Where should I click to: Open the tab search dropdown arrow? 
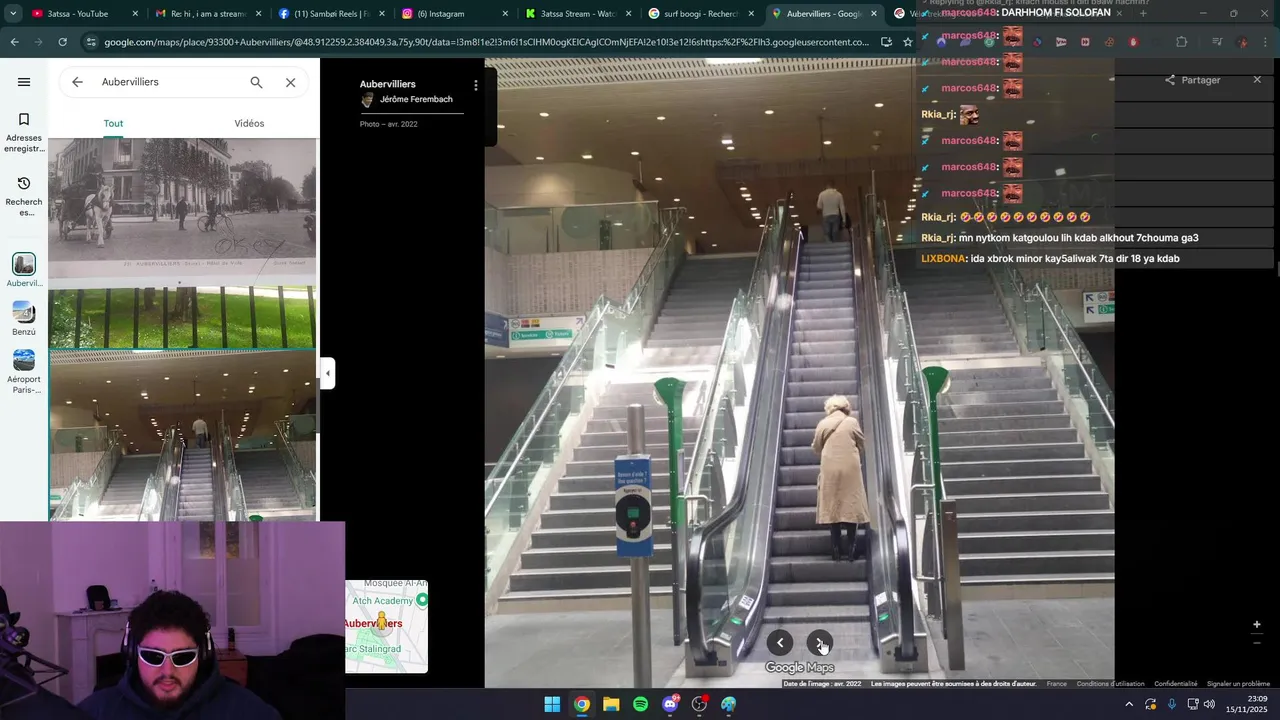(13, 14)
